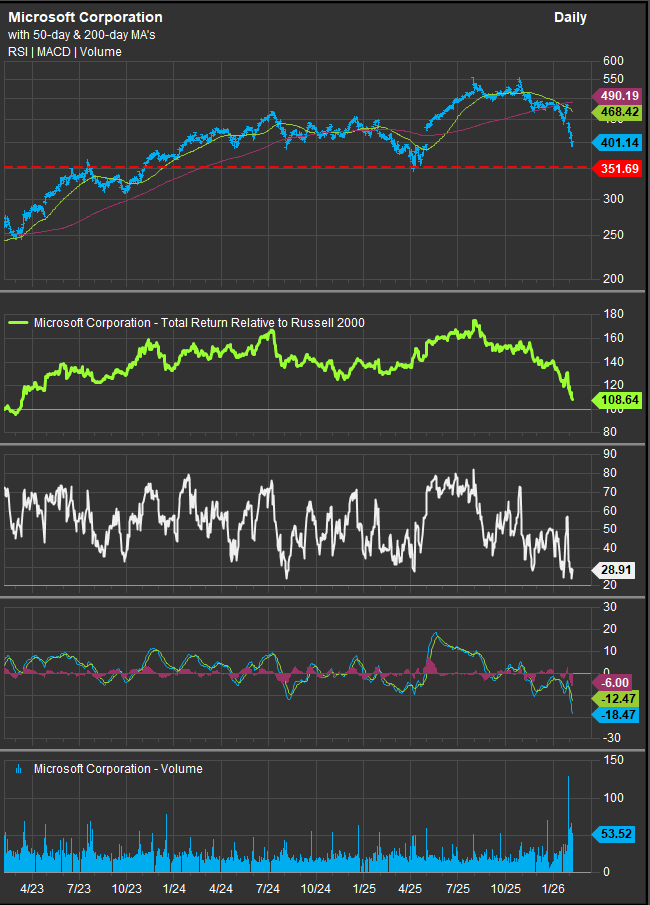Select the 4/23 date on the time axis

coord(30,888)
